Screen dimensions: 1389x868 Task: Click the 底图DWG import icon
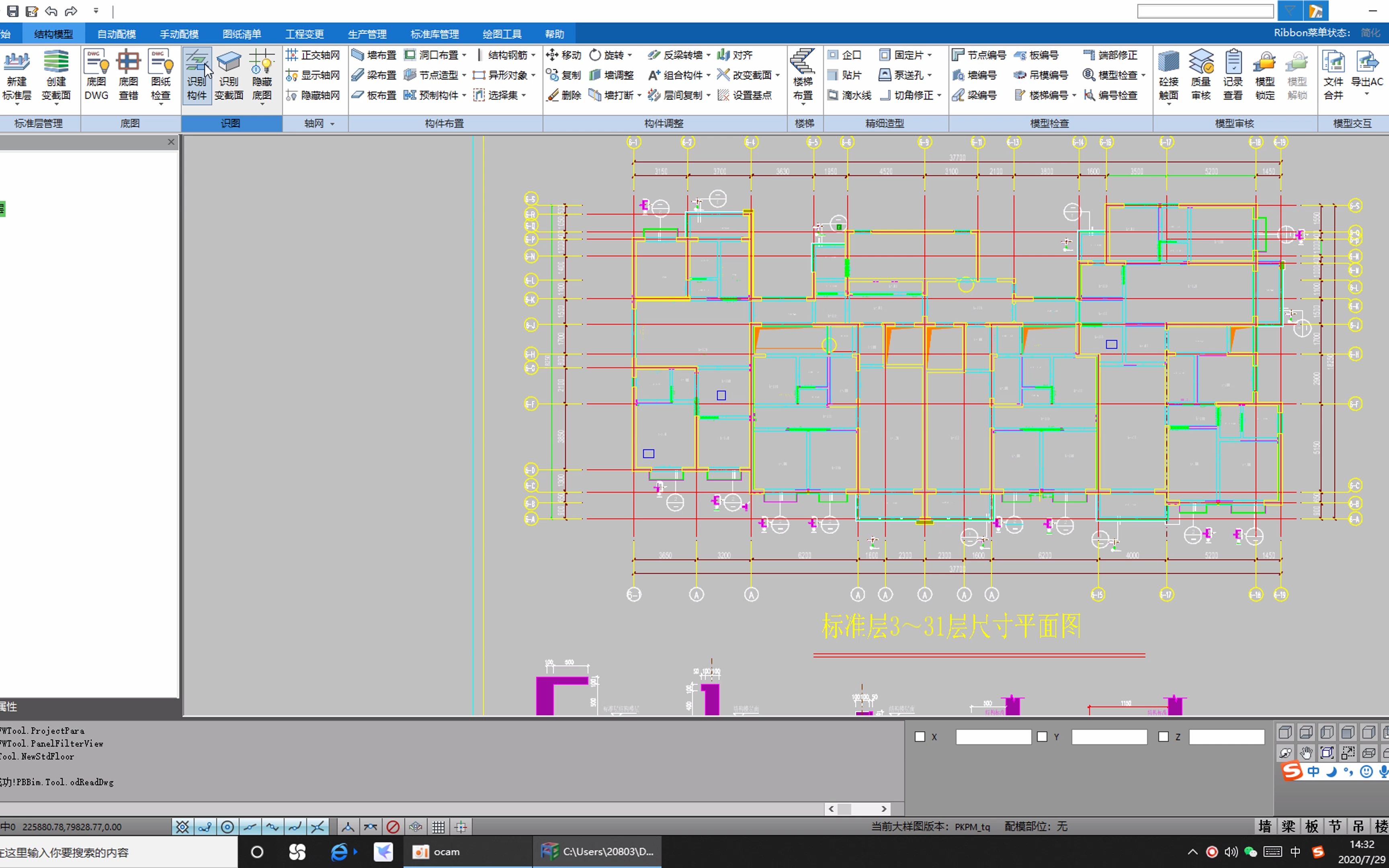96,75
